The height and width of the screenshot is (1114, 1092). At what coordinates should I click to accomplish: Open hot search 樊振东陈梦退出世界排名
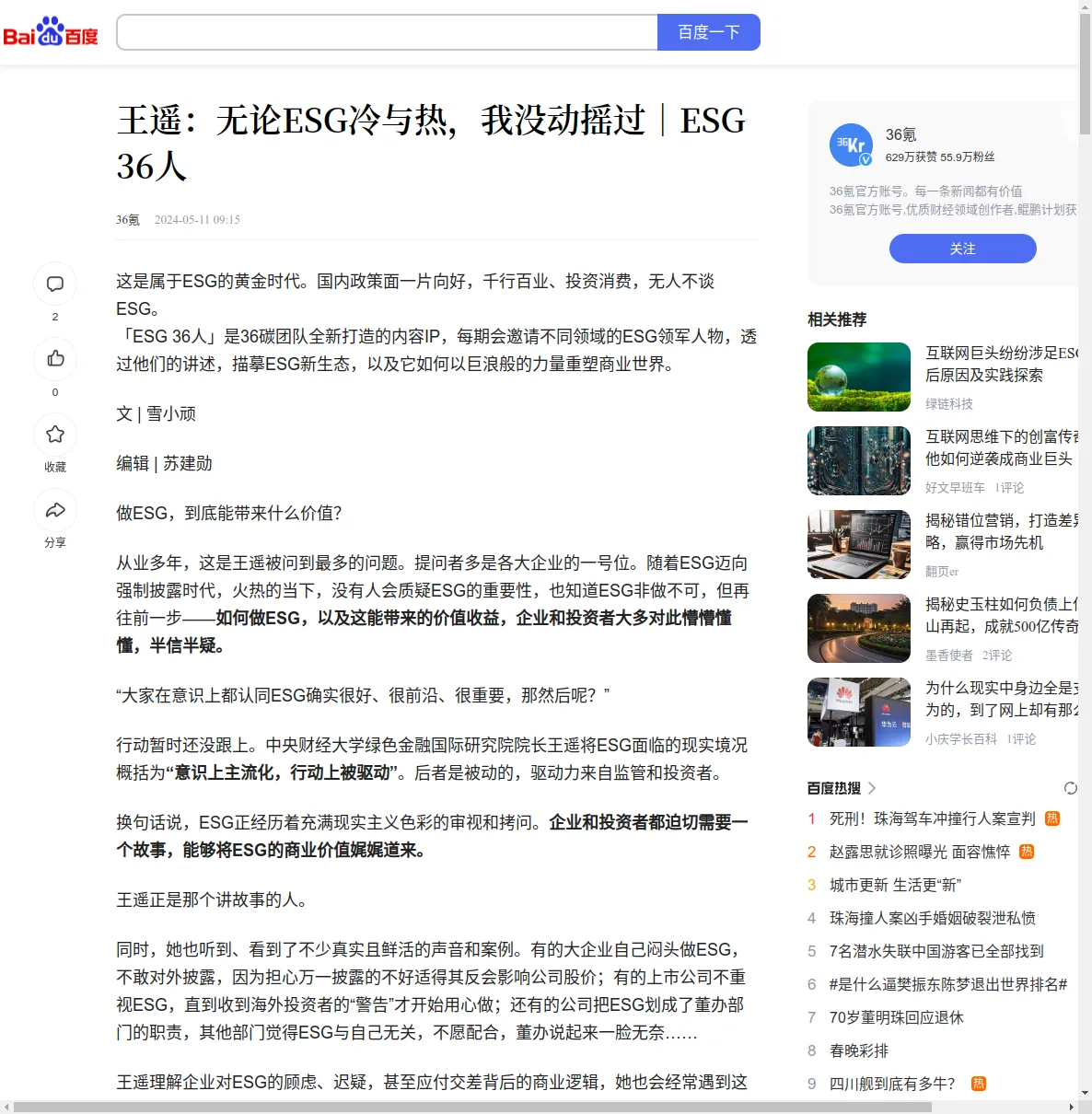948,984
